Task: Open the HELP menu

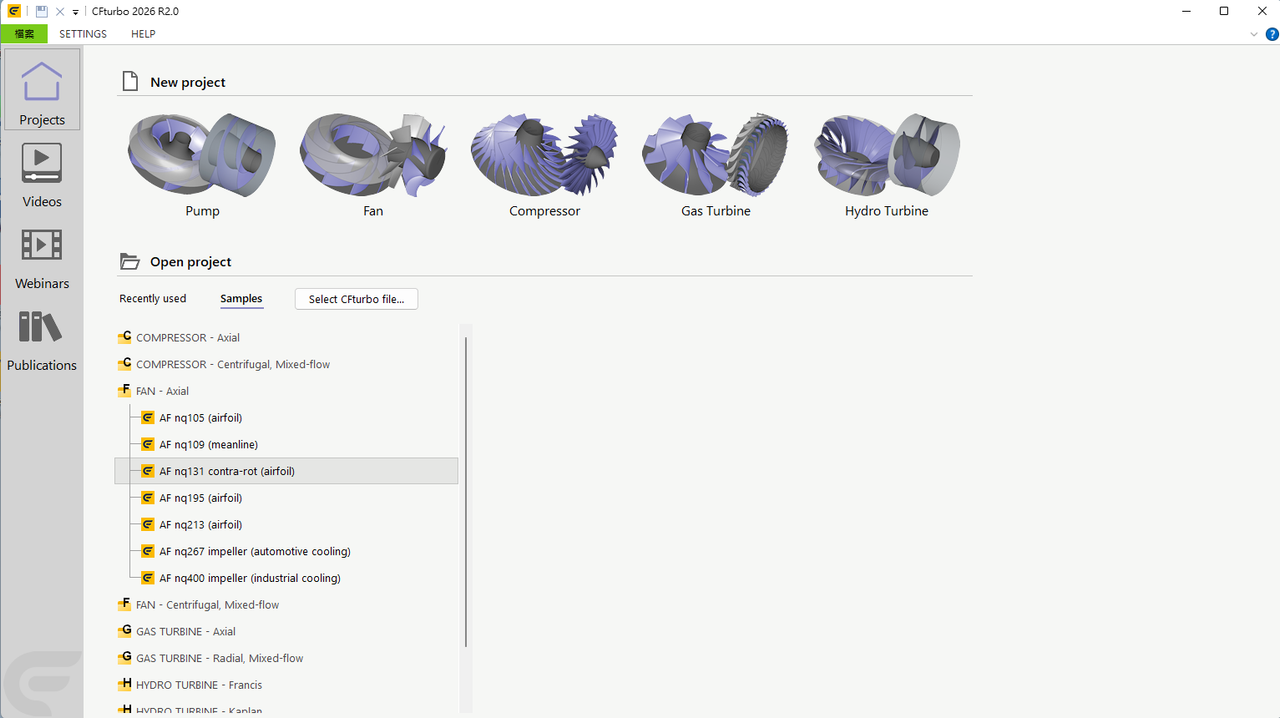Action: (x=143, y=34)
